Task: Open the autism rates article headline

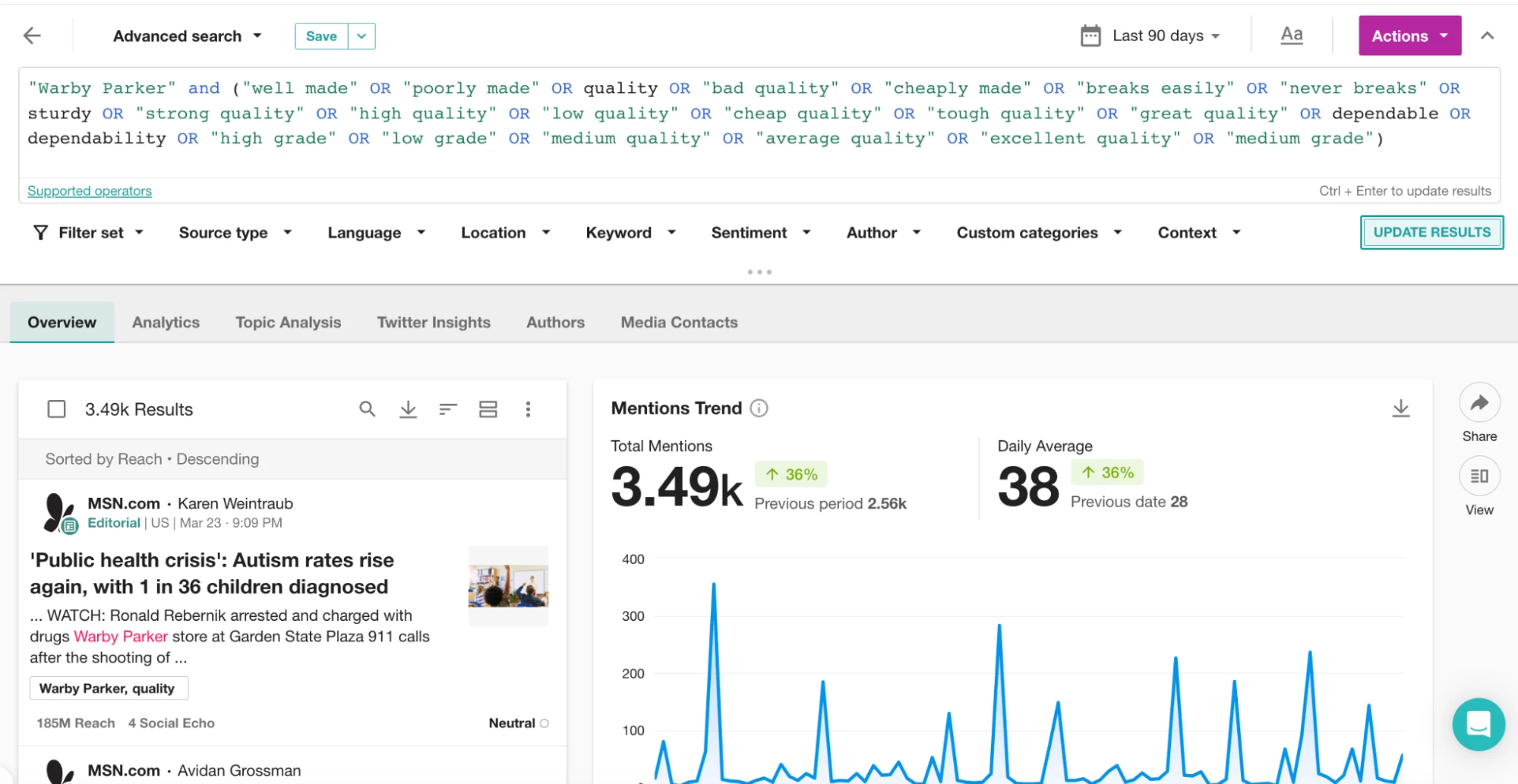Action: [212, 574]
